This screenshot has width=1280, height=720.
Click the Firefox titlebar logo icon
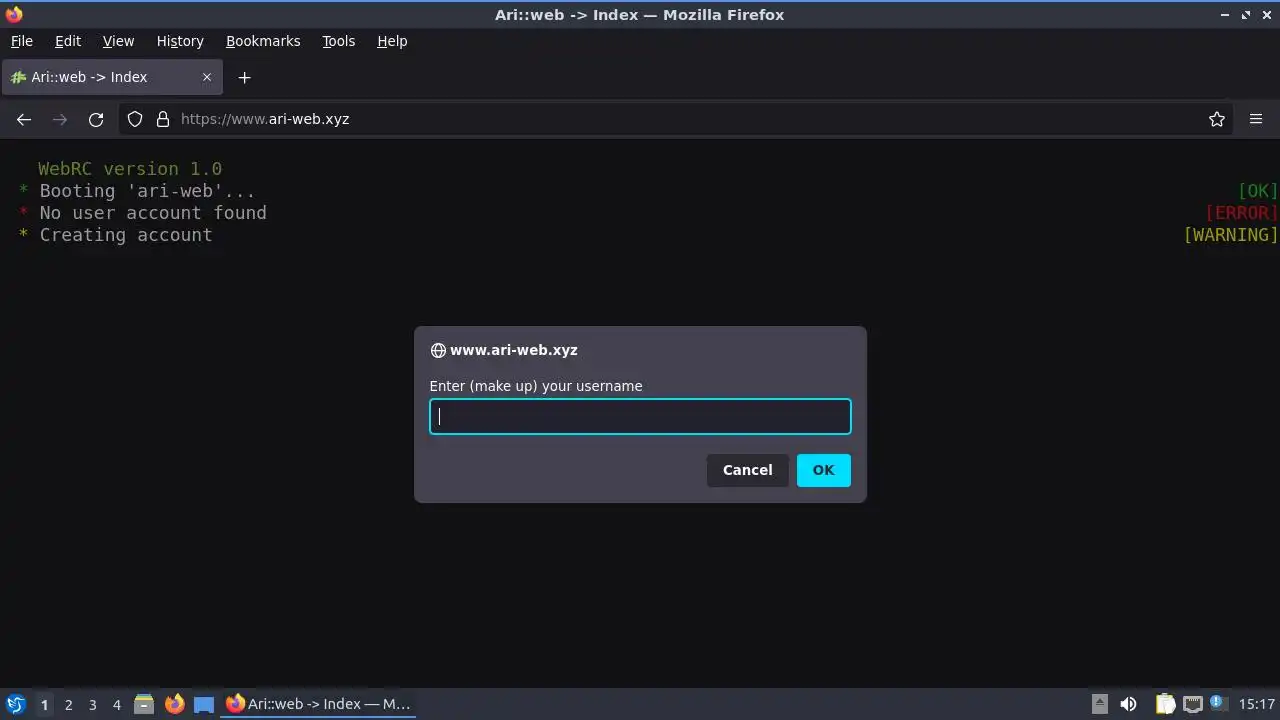[x=14, y=14]
